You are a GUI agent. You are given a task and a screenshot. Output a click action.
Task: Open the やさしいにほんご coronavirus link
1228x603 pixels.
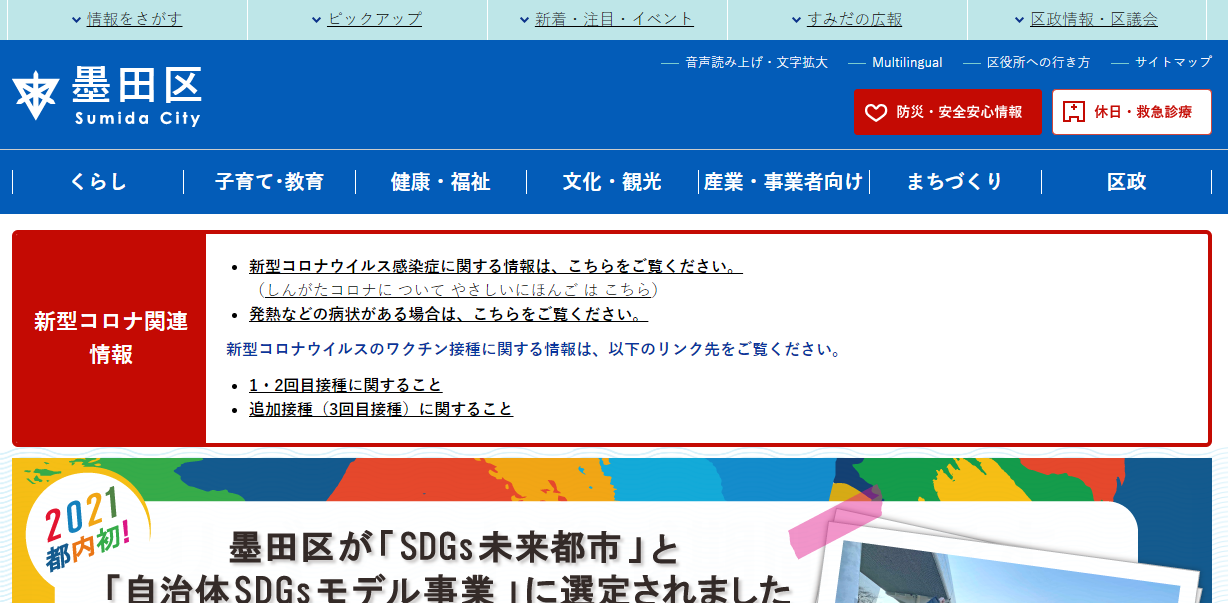tap(459, 290)
